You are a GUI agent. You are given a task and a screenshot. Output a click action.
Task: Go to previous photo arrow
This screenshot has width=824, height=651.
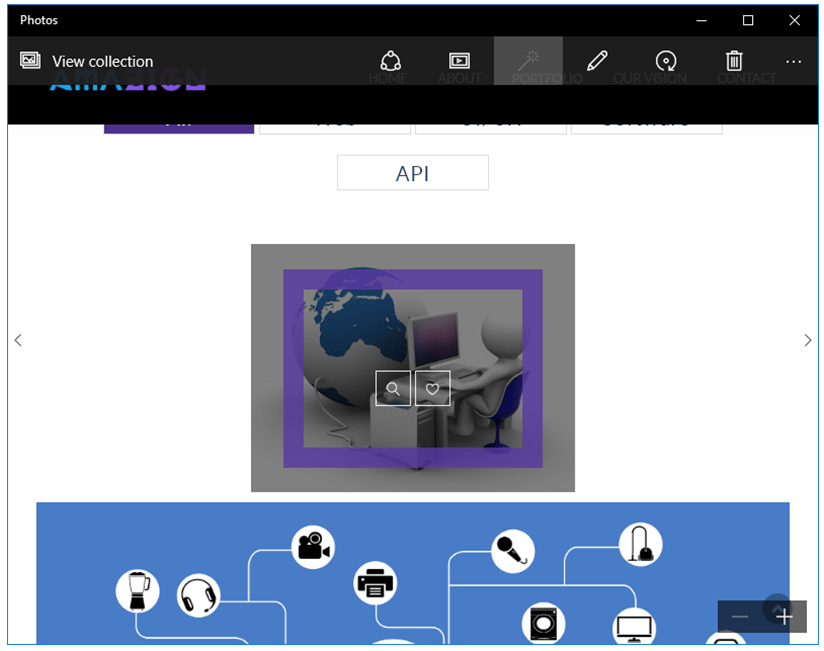pos(18,340)
